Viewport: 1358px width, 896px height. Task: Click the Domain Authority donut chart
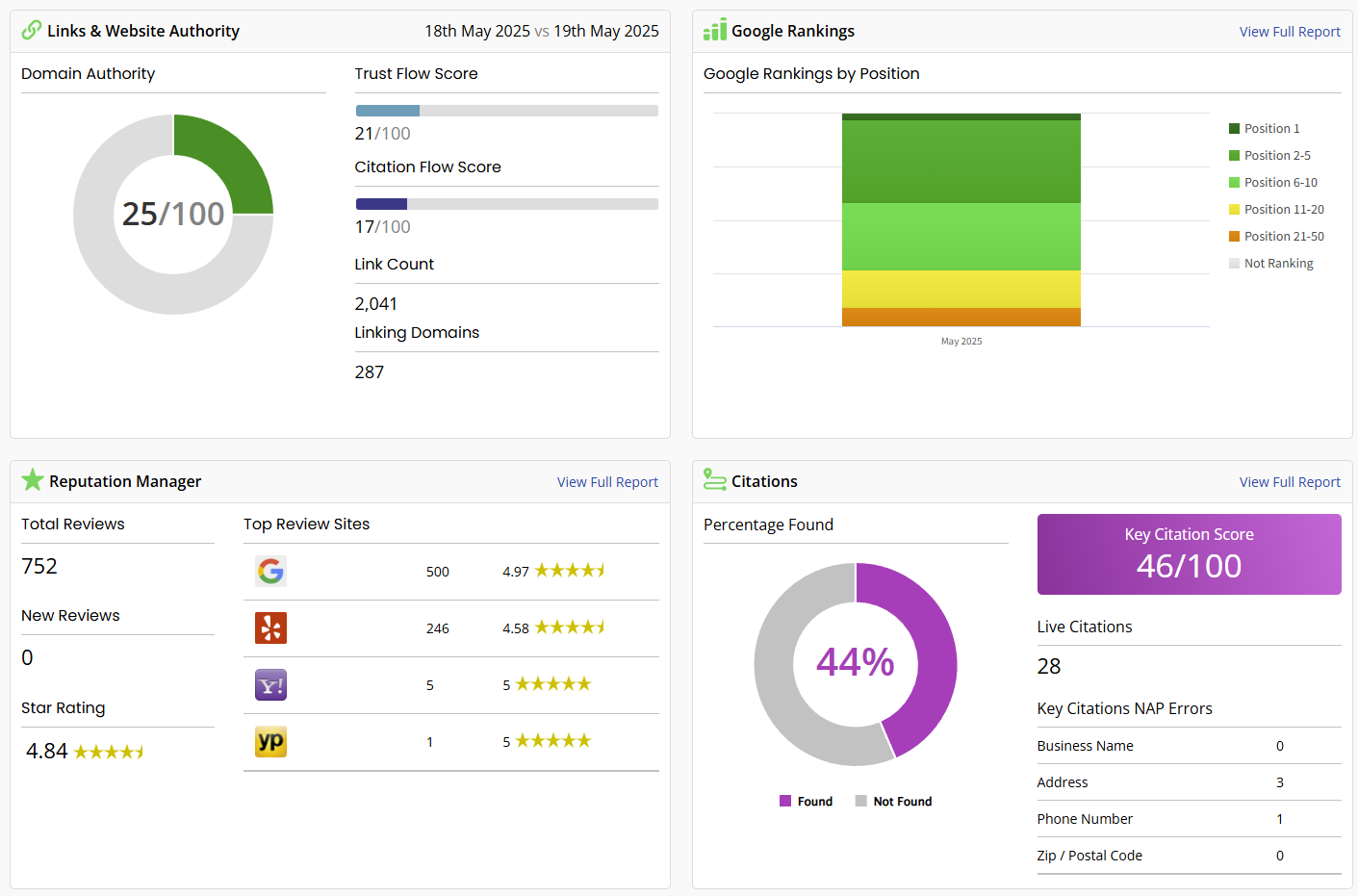click(x=222, y=164)
